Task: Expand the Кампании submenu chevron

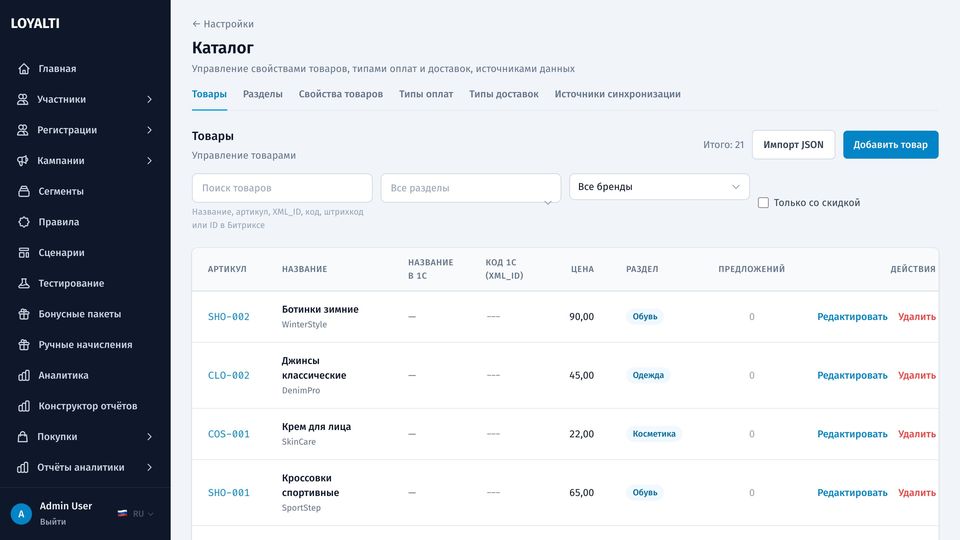Action: coord(149,160)
